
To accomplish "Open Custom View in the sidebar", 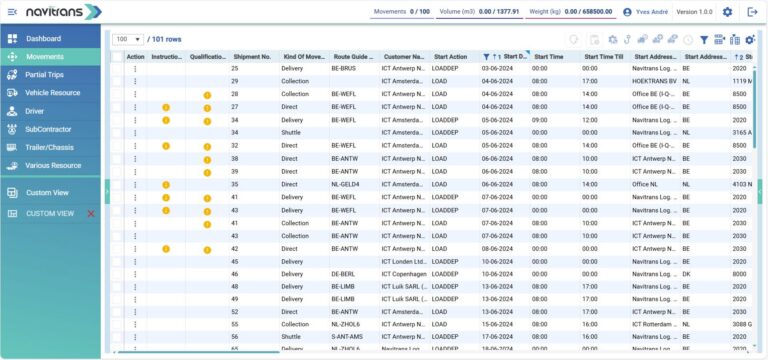I will (50, 192).
